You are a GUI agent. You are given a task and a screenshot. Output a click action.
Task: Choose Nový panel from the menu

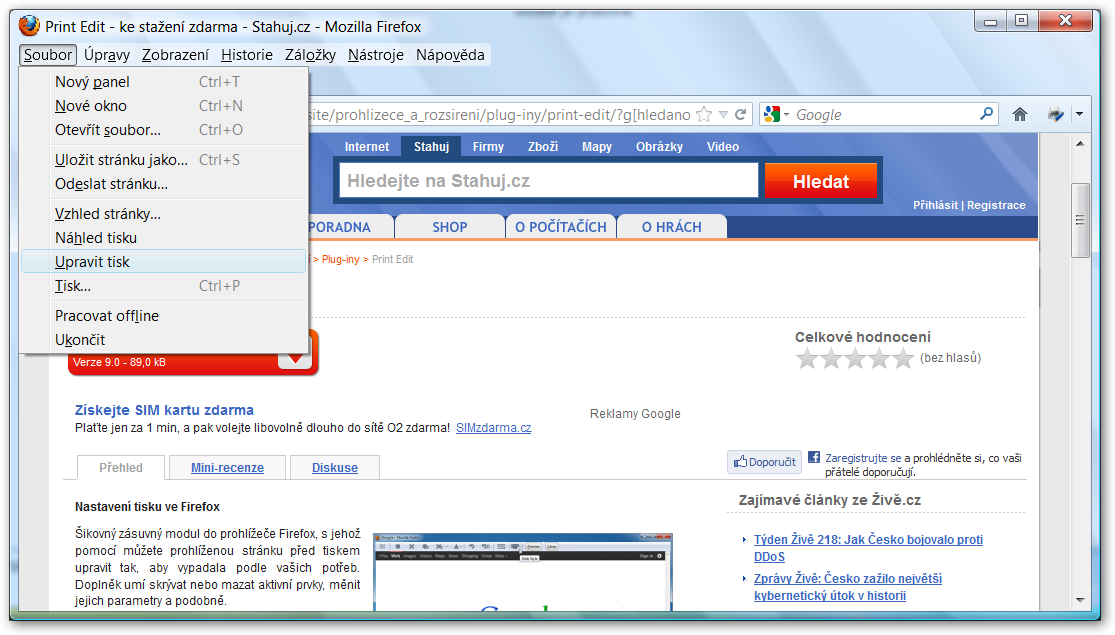[164, 82]
